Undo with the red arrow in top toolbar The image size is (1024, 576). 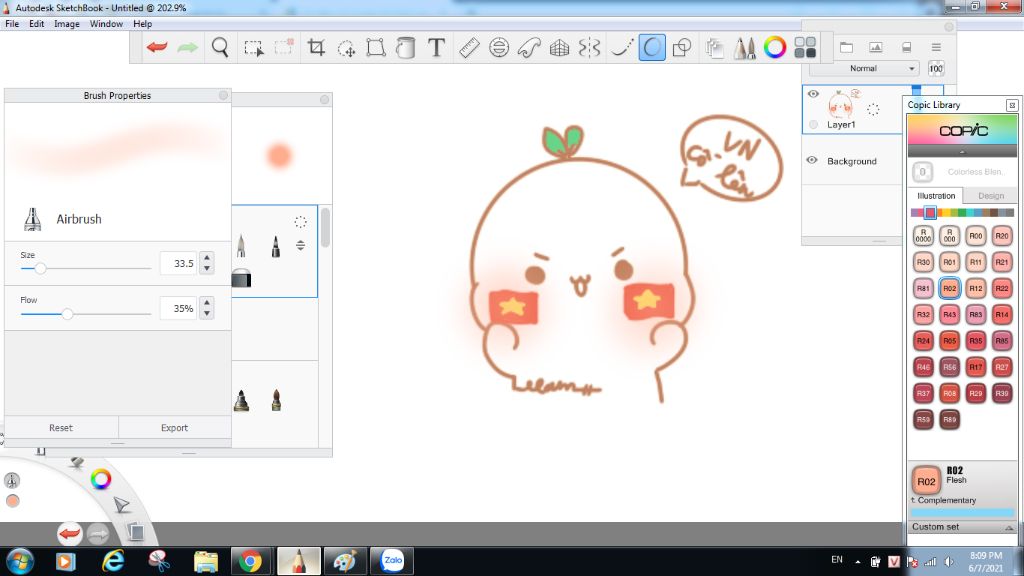click(157, 47)
